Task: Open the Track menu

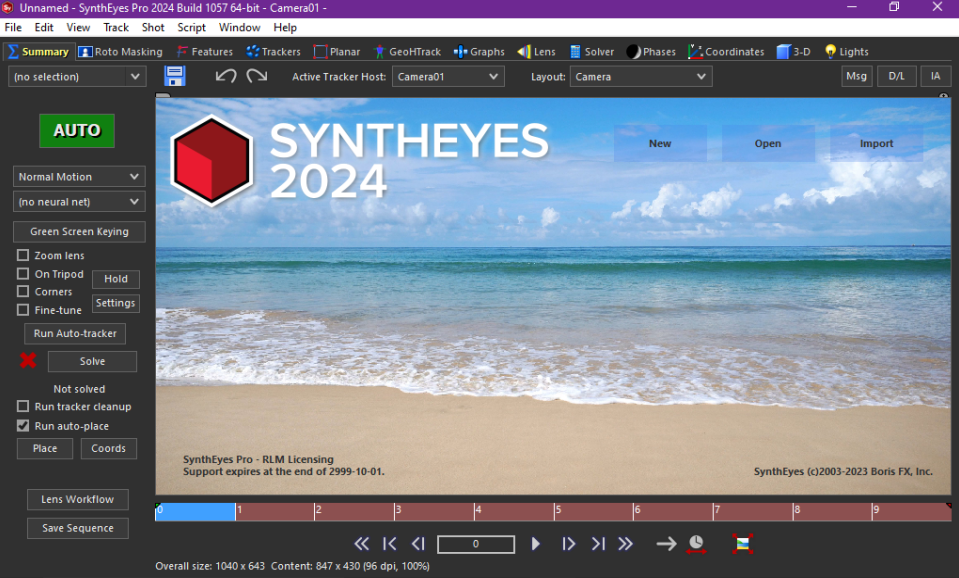Action: [116, 28]
